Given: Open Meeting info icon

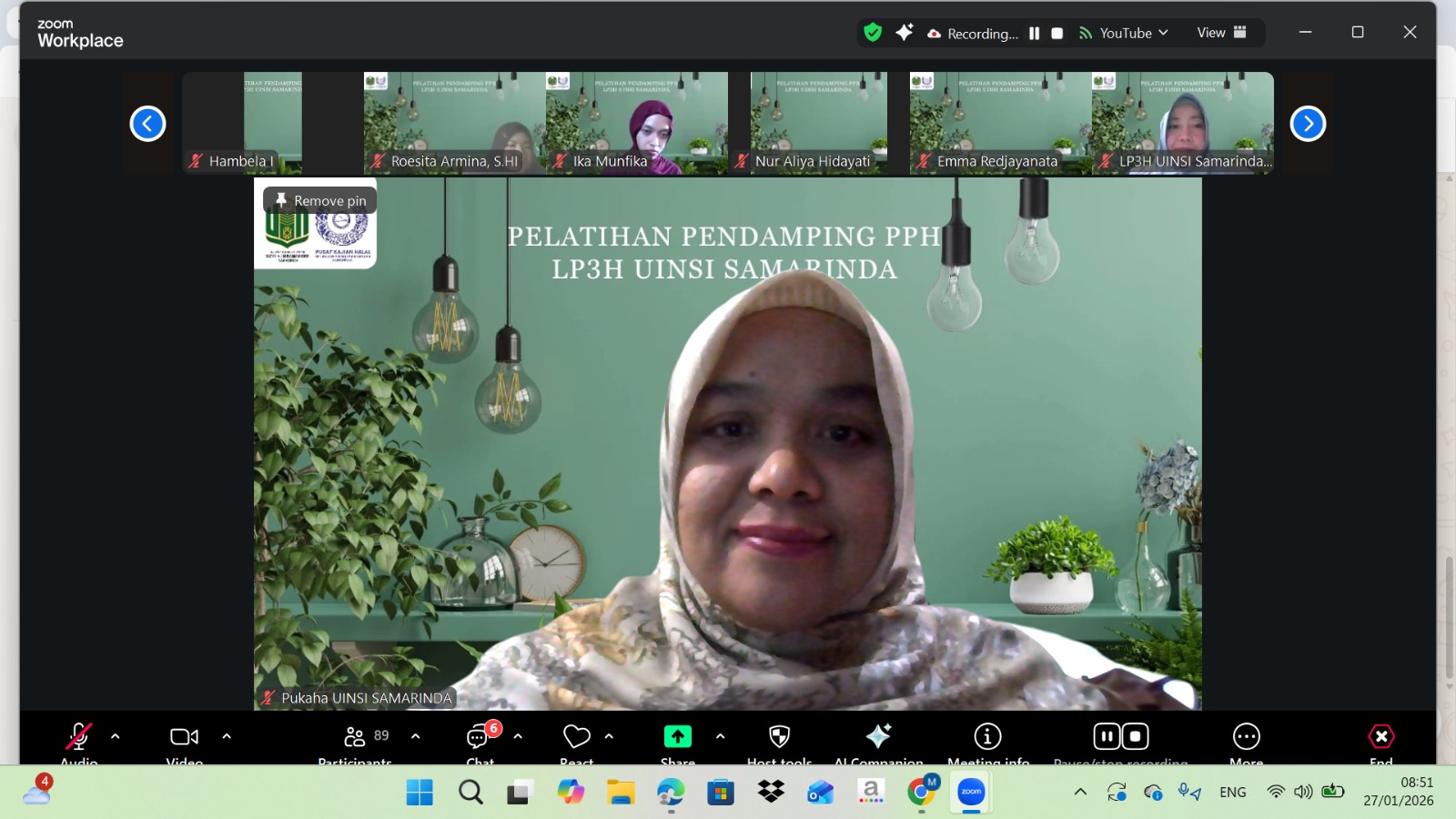Looking at the screenshot, I should coord(987,736).
